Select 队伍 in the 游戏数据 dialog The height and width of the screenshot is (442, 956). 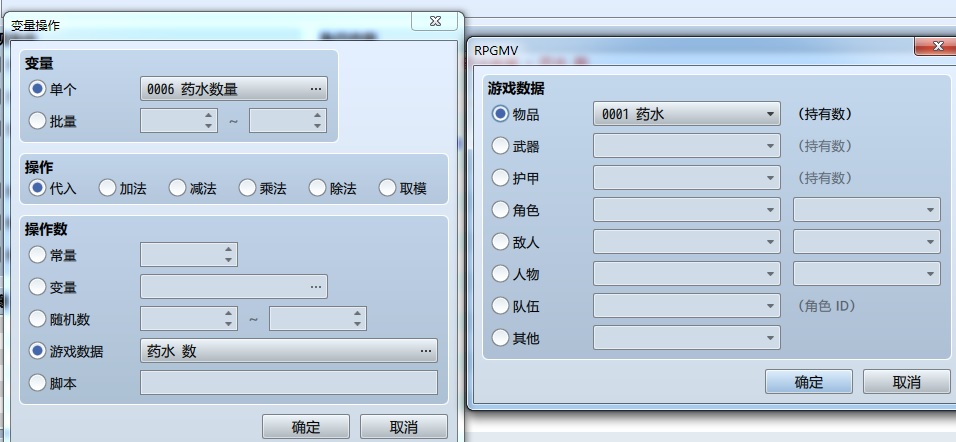(500, 305)
